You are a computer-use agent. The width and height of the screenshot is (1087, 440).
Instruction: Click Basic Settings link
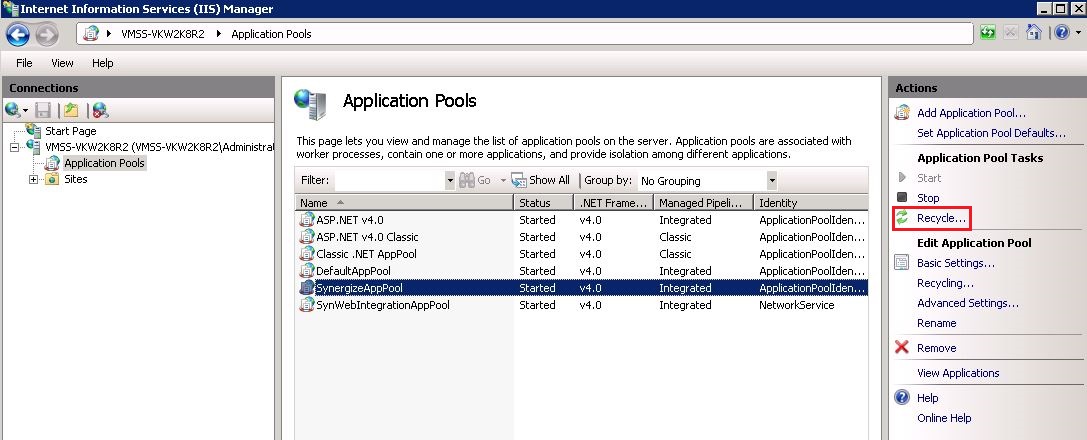[956, 263]
